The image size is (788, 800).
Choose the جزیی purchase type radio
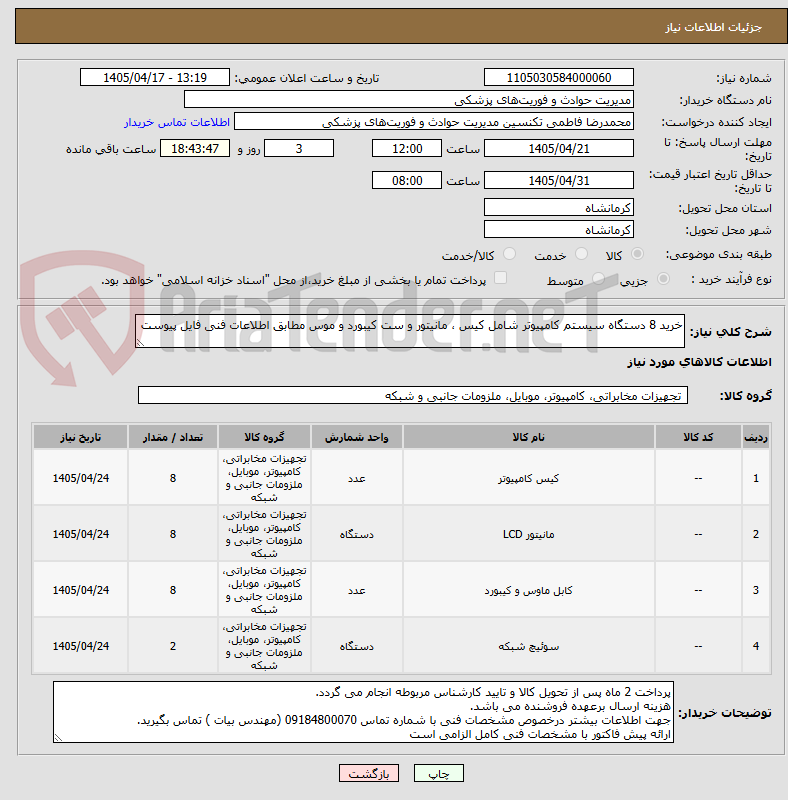[x=663, y=279]
